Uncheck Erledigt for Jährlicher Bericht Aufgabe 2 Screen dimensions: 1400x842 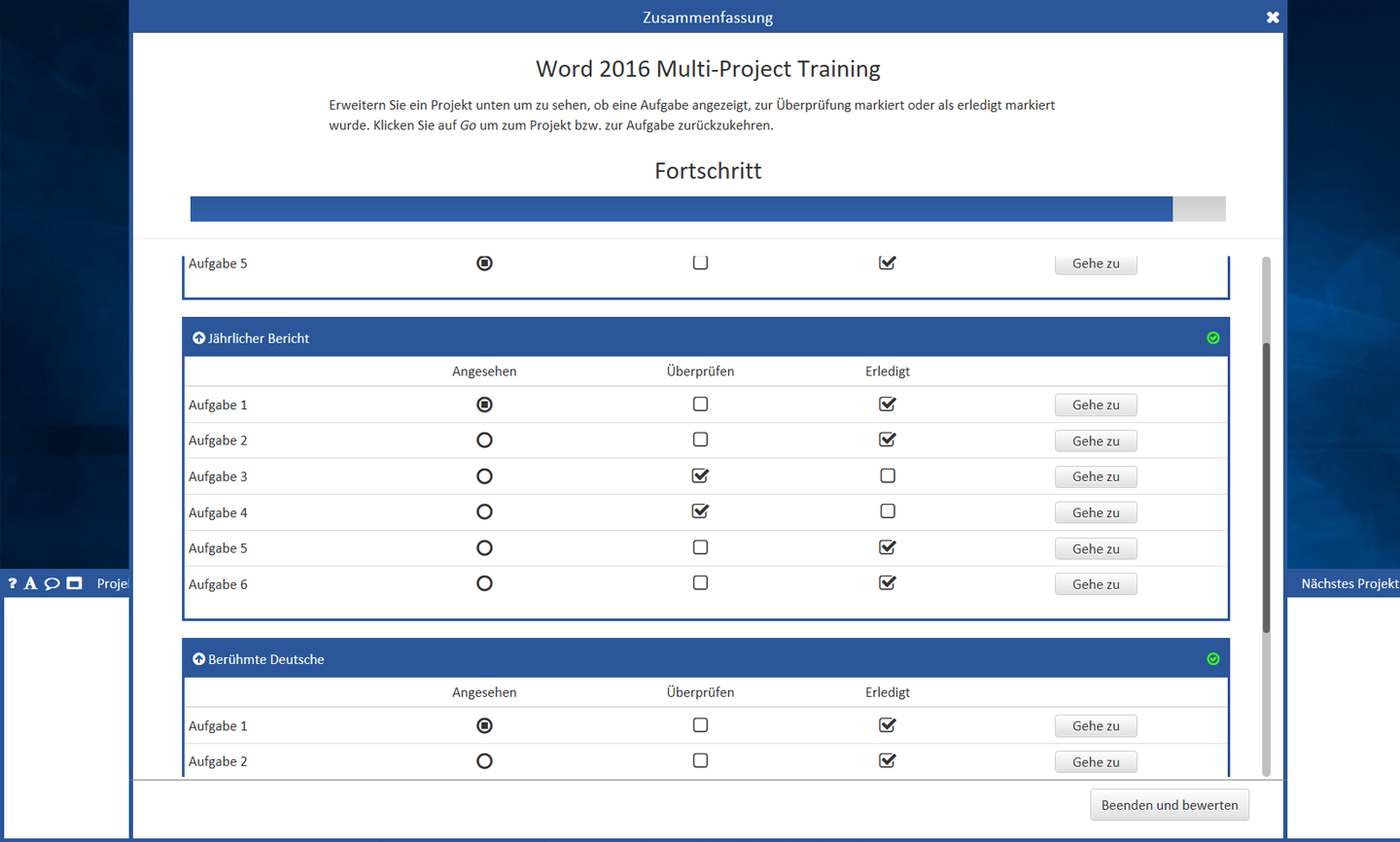[888, 439]
